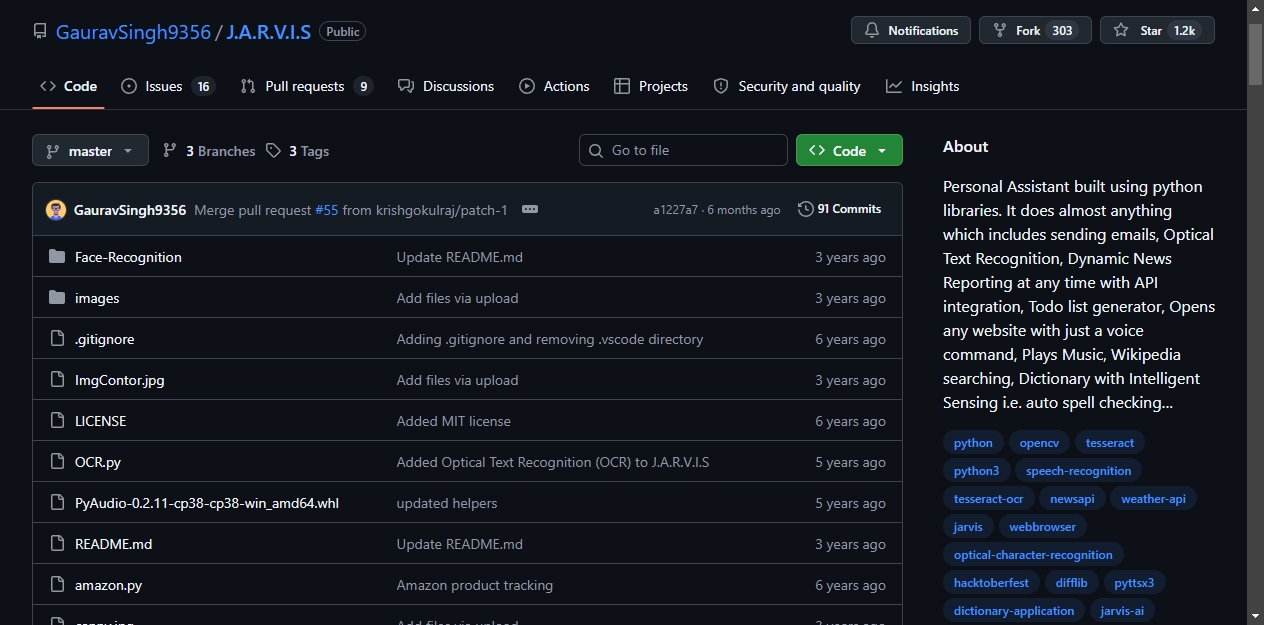Click the Star icon
The image size is (1264, 625).
1121,31
